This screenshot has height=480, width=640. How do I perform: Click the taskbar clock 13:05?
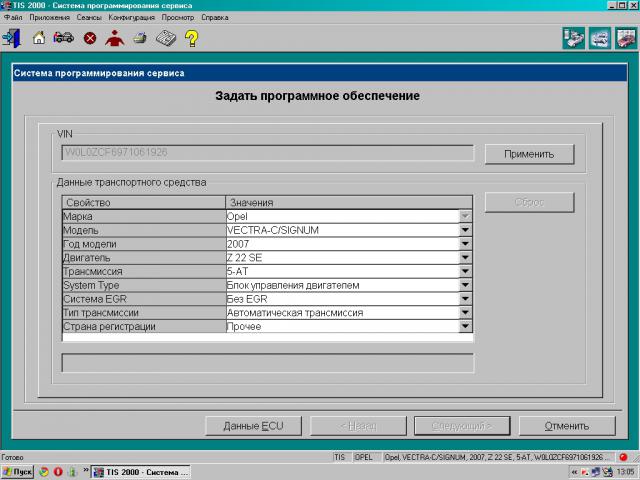(626, 472)
